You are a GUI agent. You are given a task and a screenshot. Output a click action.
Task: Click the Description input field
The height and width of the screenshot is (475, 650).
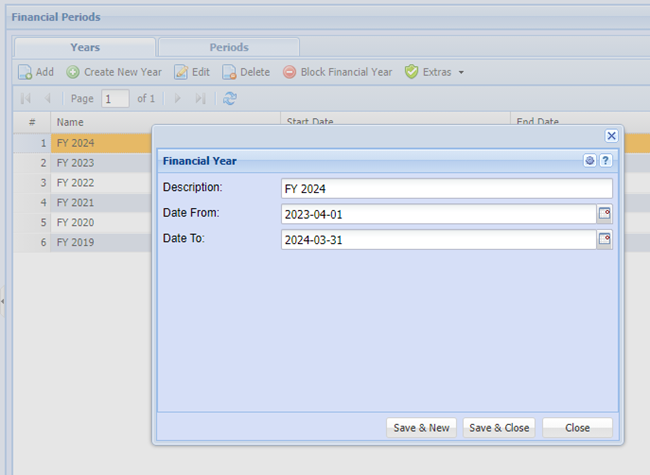pos(446,188)
